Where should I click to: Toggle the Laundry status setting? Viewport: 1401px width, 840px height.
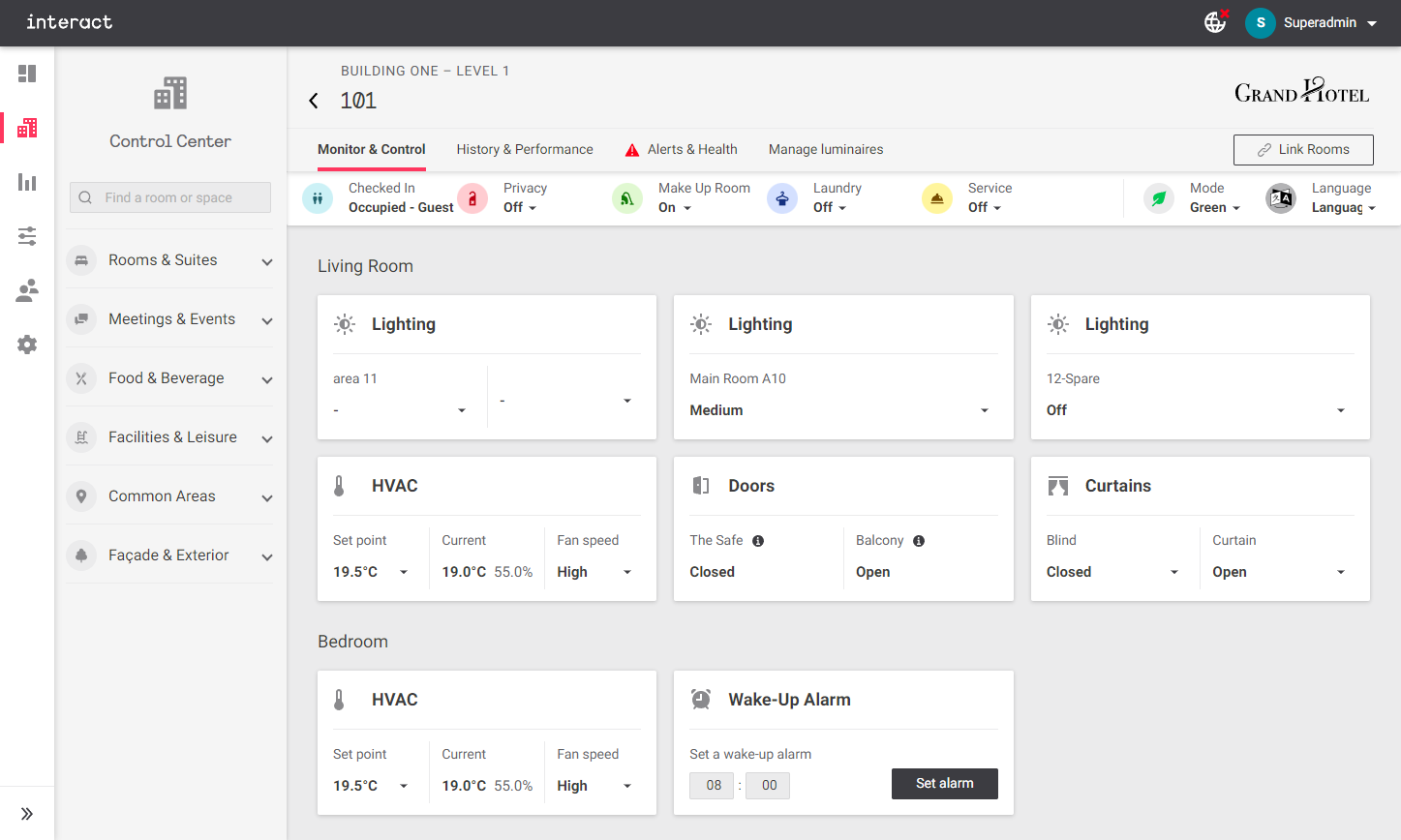(x=830, y=207)
